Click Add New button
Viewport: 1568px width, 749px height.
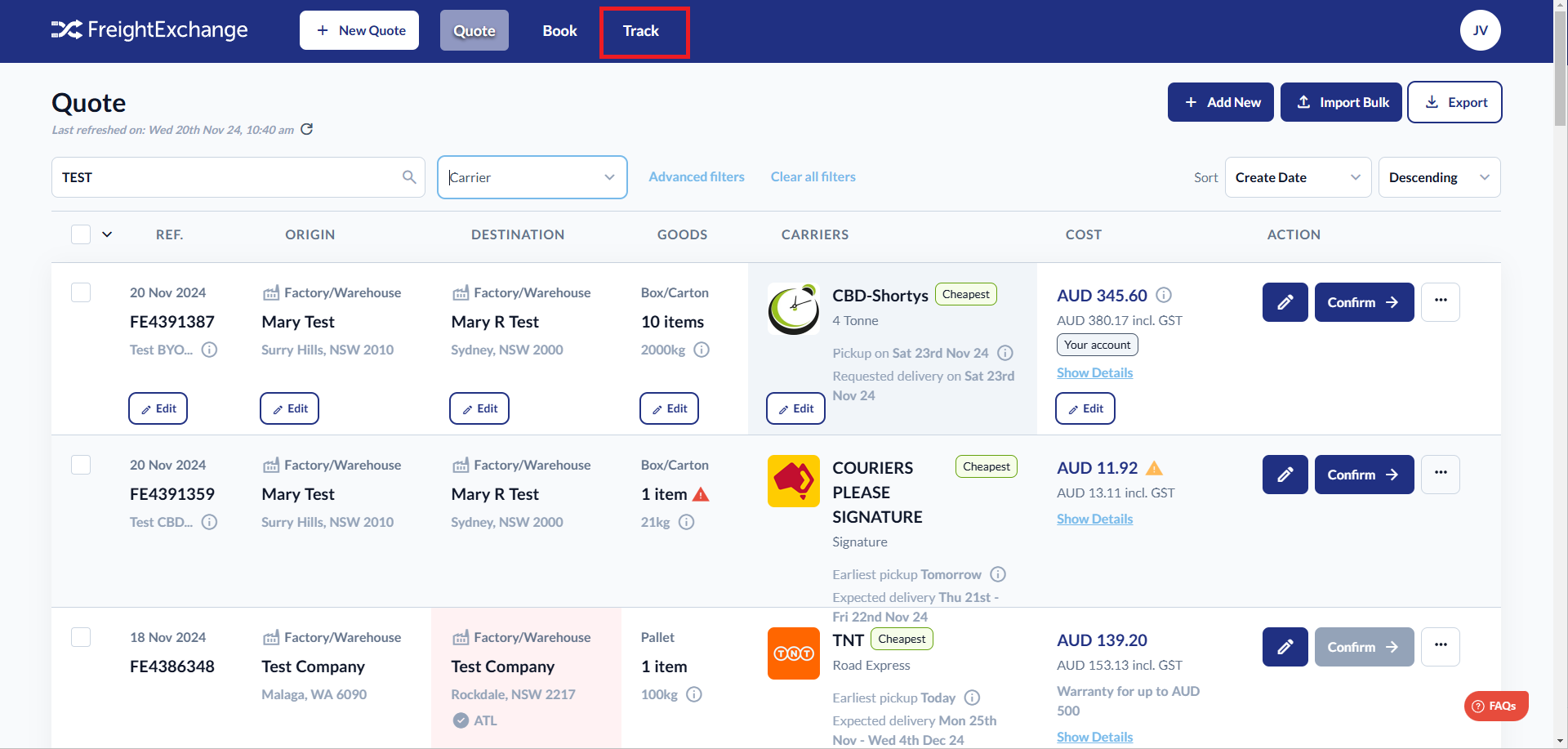pos(1221,102)
